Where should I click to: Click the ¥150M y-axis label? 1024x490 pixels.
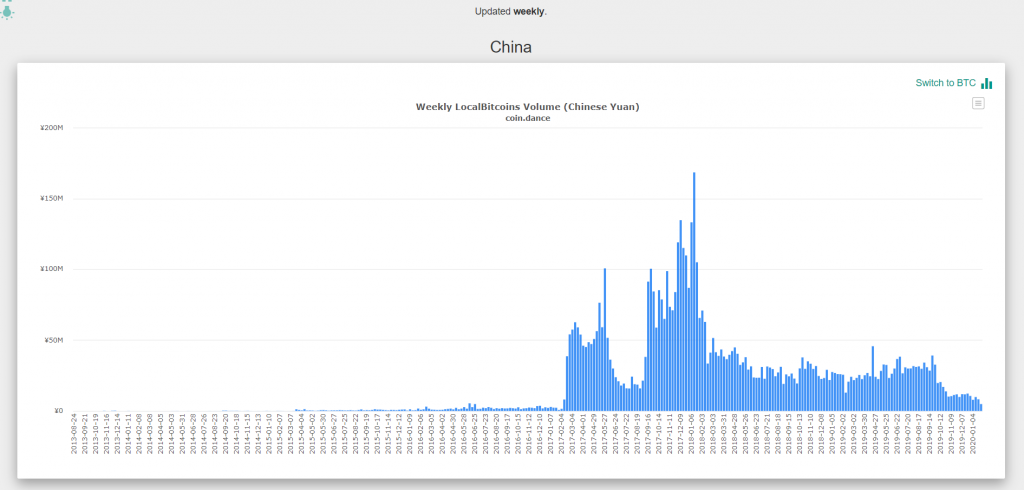(x=51, y=199)
